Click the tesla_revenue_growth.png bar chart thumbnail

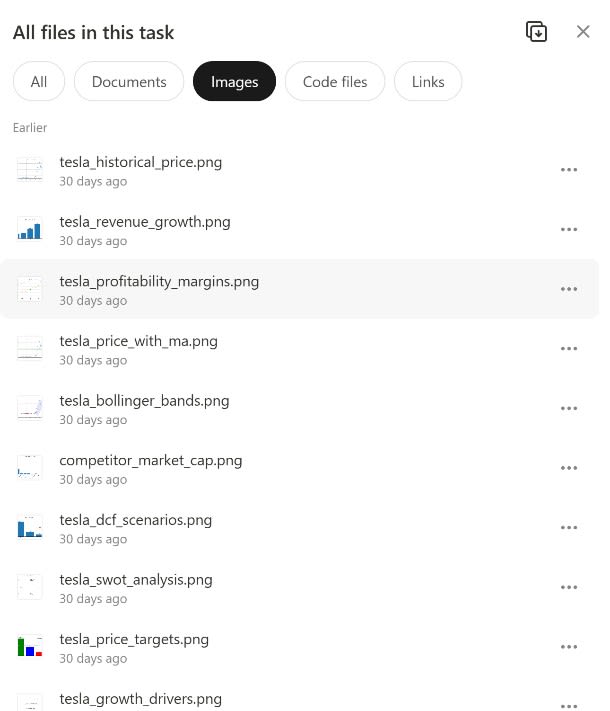click(x=30, y=229)
